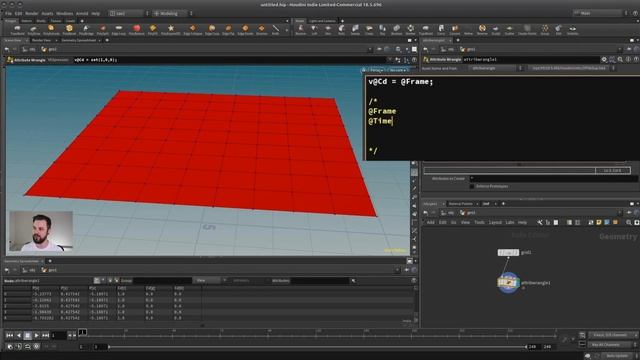Select the Reverse shelf tool

coord(482,29)
